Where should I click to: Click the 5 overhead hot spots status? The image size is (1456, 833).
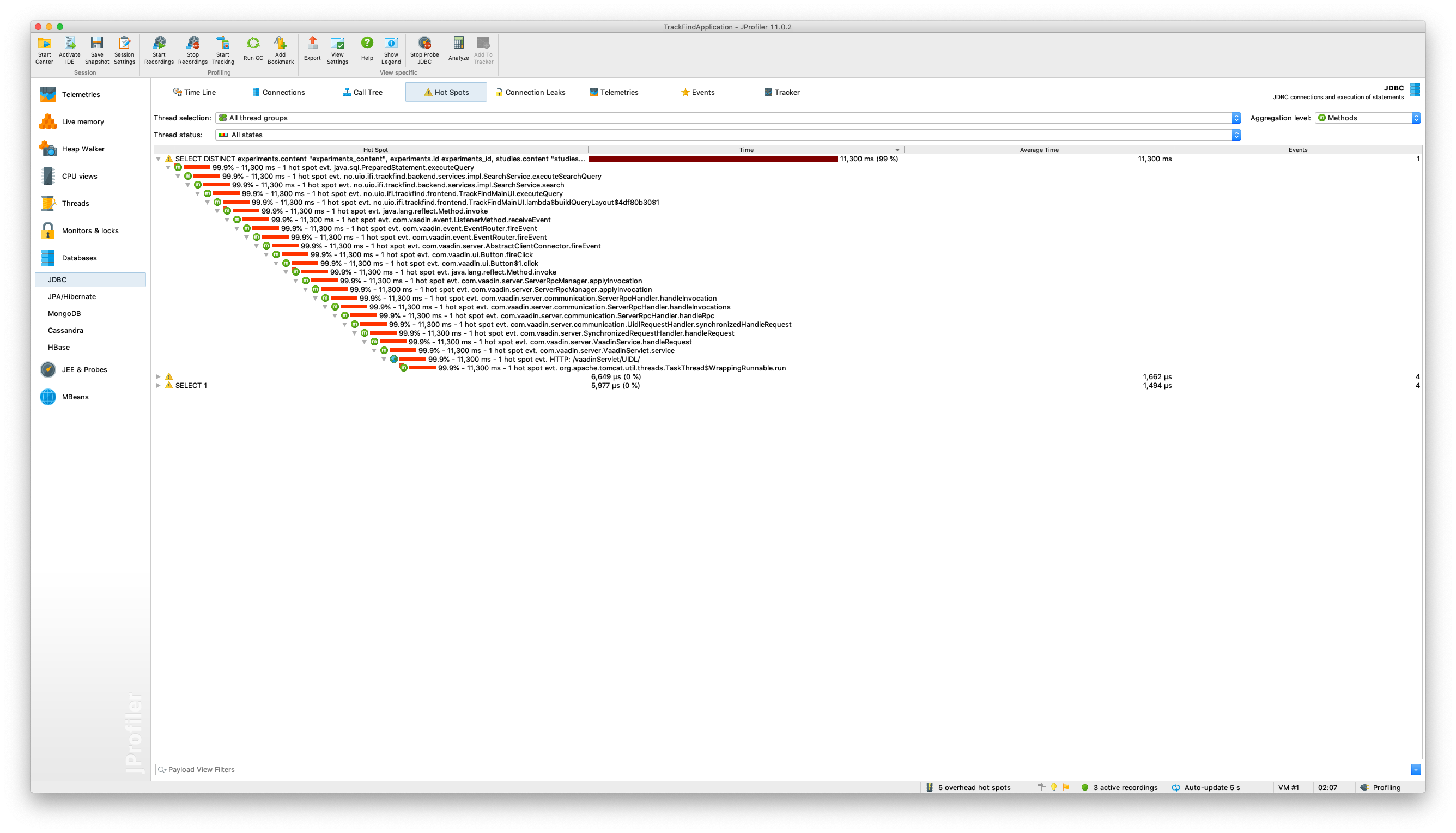coord(968,788)
